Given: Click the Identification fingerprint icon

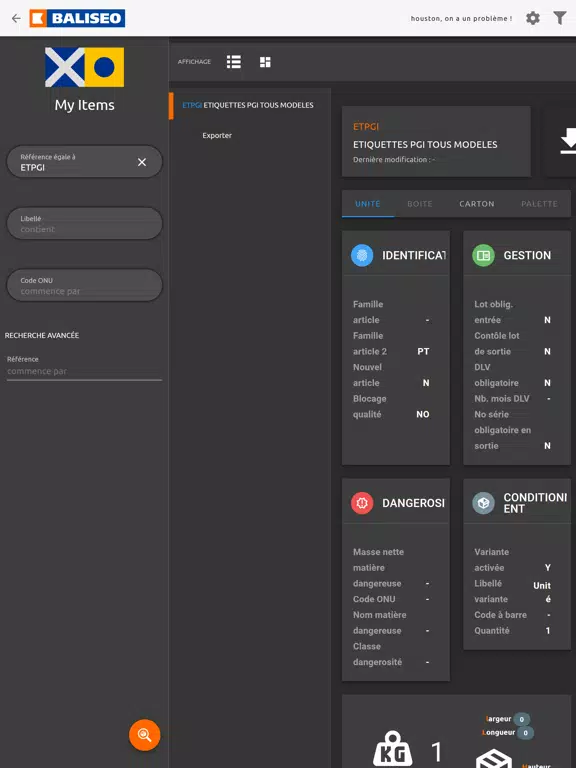Looking at the screenshot, I should coord(362,255).
